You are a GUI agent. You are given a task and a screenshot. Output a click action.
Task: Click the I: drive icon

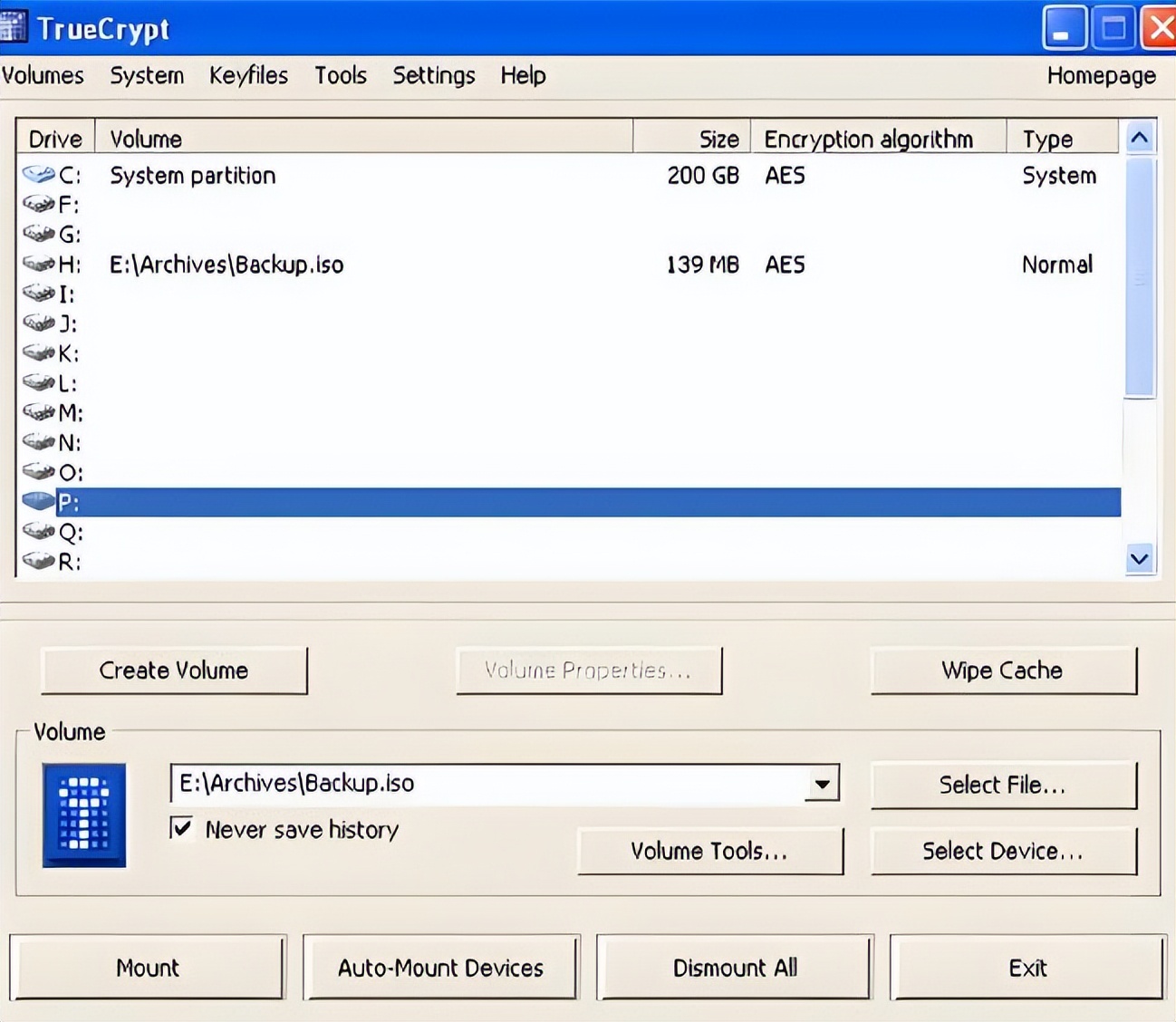(x=39, y=294)
